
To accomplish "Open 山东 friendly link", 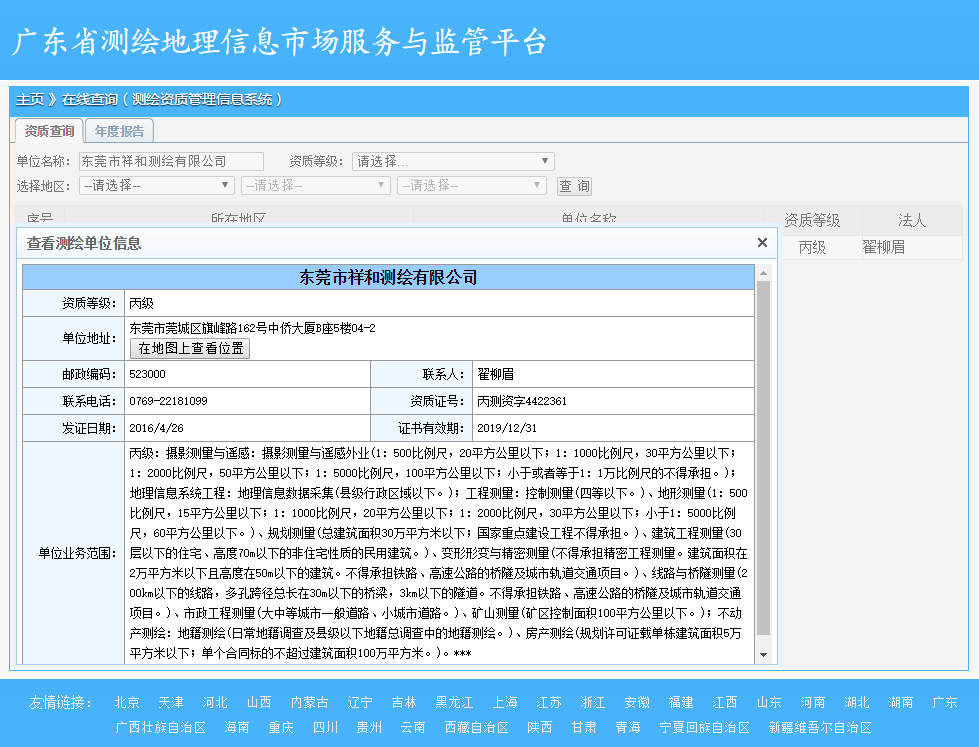I will (769, 702).
